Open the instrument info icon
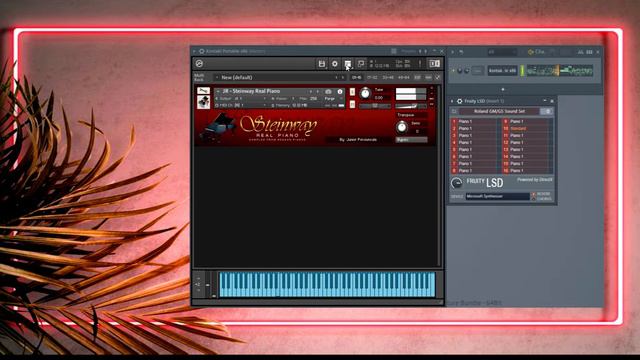The width and height of the screenshot is (640, 360). click(x=340, y=91)
